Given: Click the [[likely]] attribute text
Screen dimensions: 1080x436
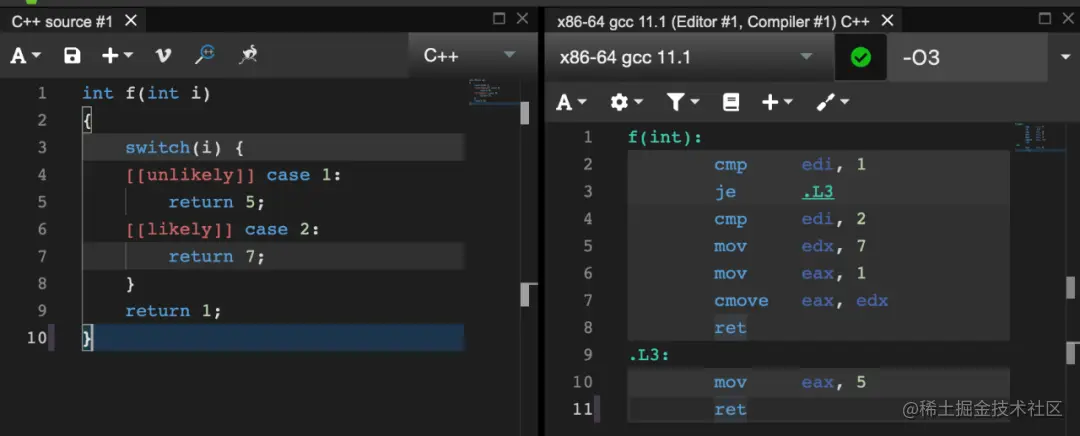Looking at the screenshot, I should tap(179, 229).
